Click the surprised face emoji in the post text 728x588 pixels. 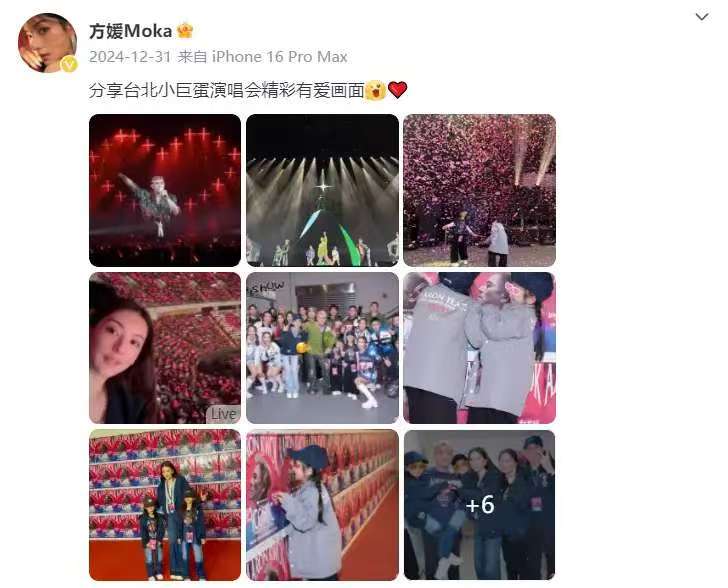375,90
